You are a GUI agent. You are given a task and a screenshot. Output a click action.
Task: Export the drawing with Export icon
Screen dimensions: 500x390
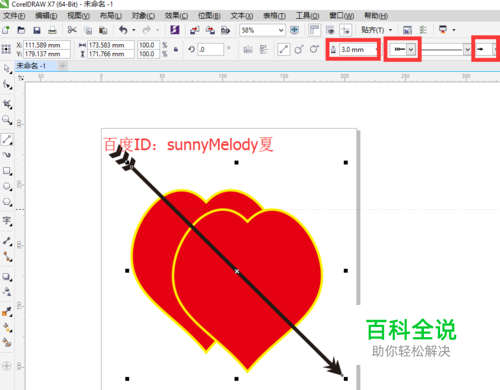(210, 30)
